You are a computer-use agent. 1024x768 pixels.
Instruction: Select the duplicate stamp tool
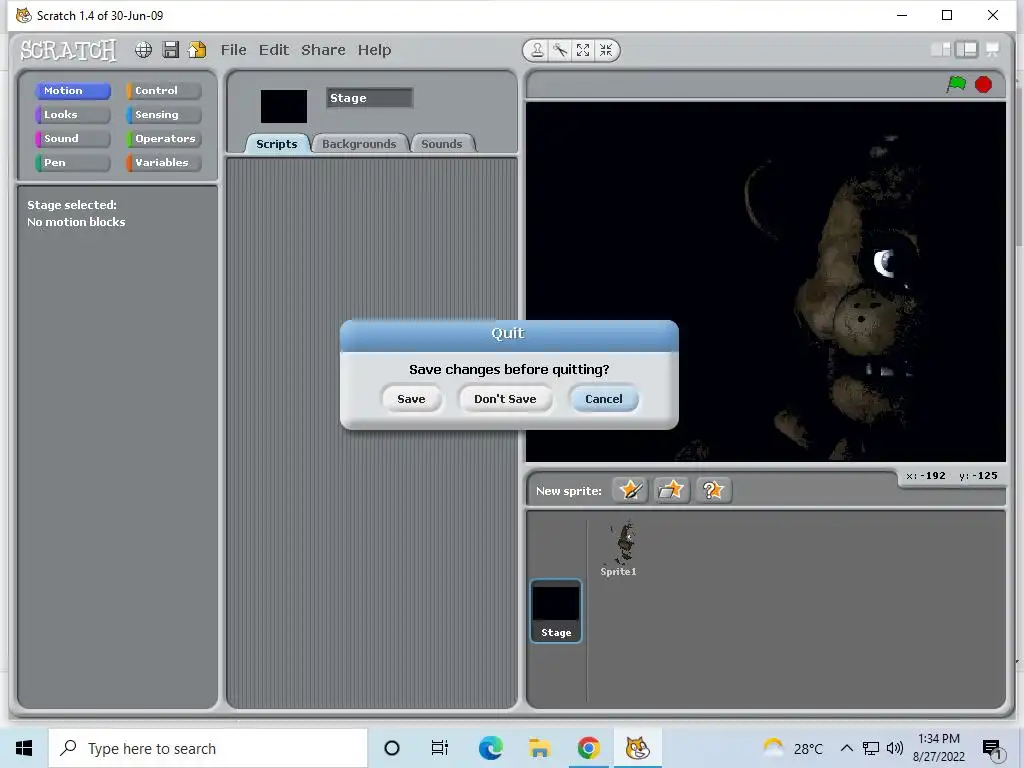coord(537,50)
